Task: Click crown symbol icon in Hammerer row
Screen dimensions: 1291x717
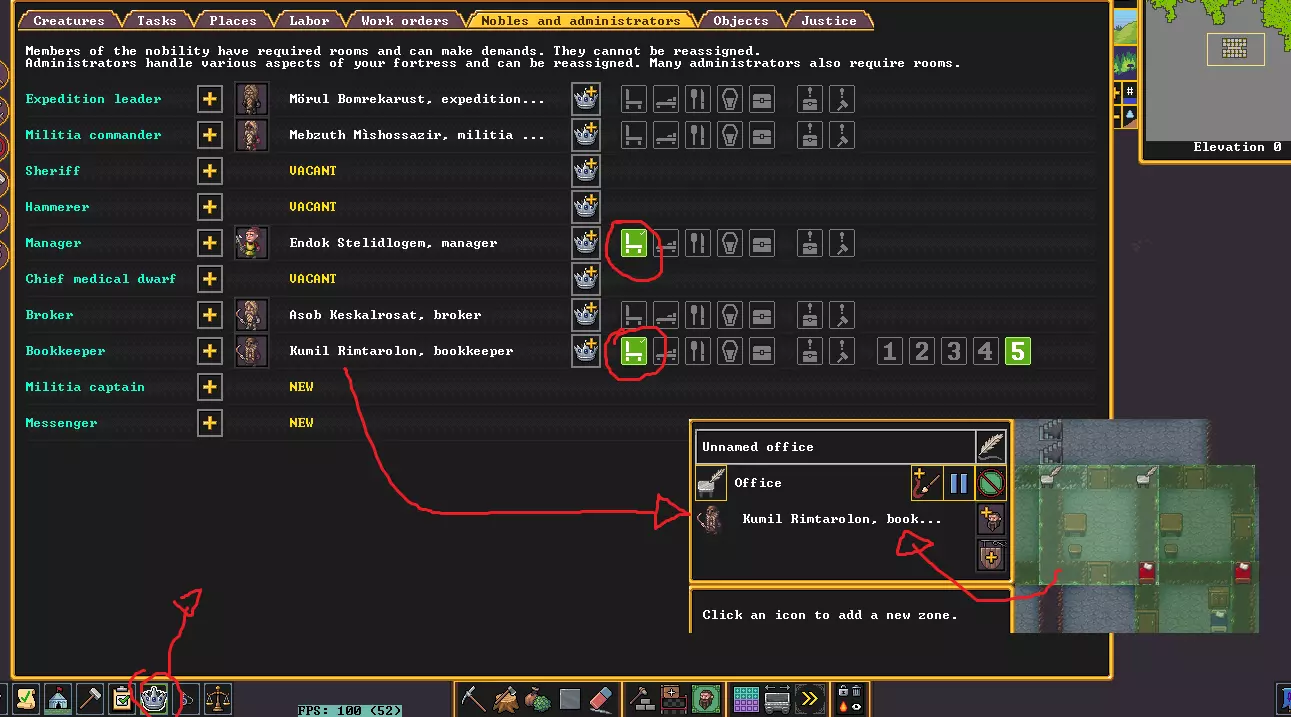Action: (586, 207)
